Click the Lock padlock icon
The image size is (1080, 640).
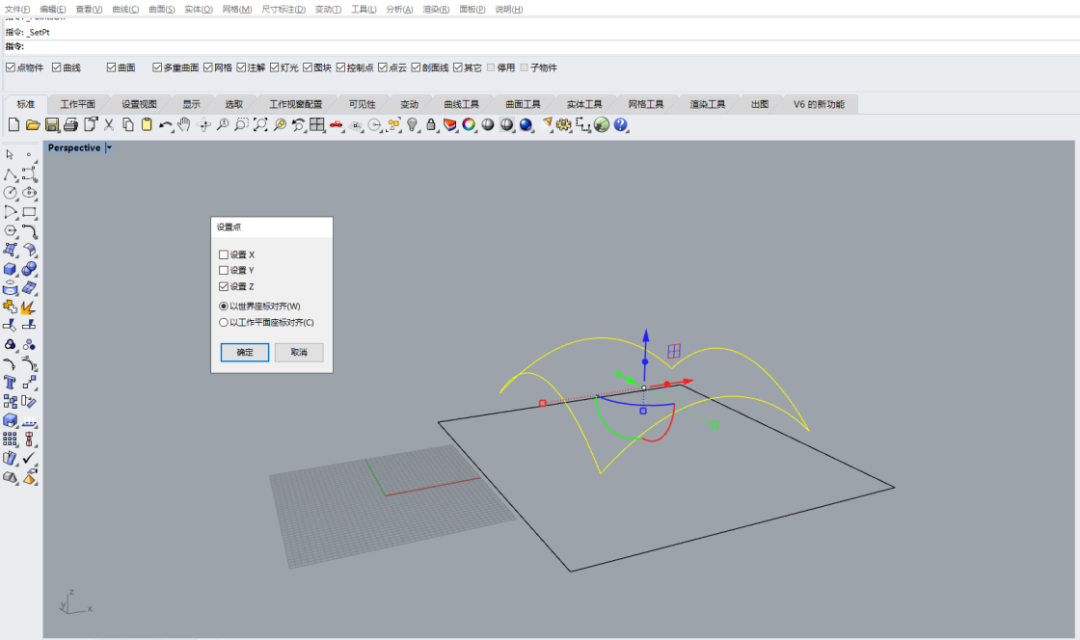point(431,125)
